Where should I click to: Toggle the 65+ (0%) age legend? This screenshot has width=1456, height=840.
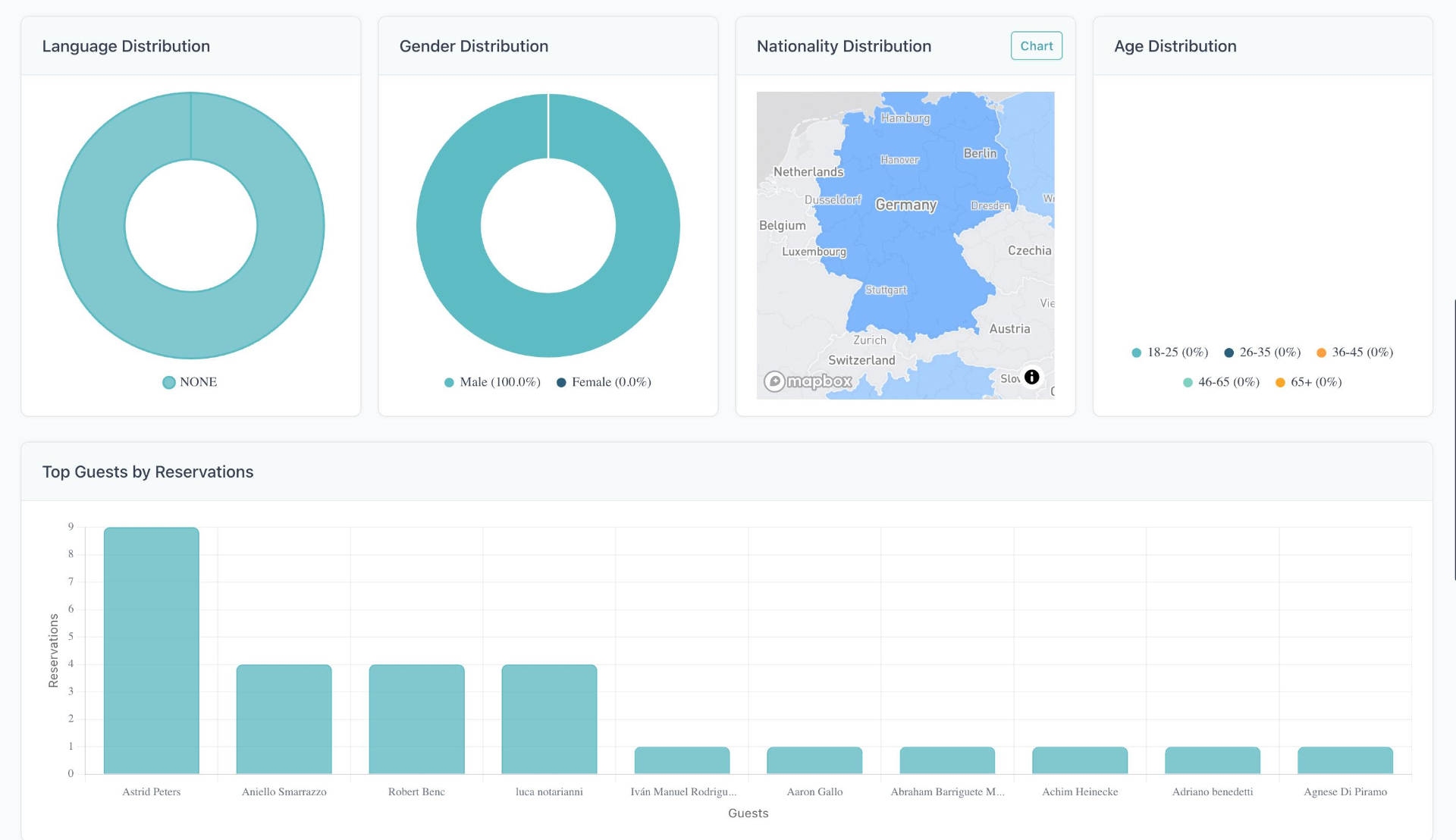(1309, 382)
